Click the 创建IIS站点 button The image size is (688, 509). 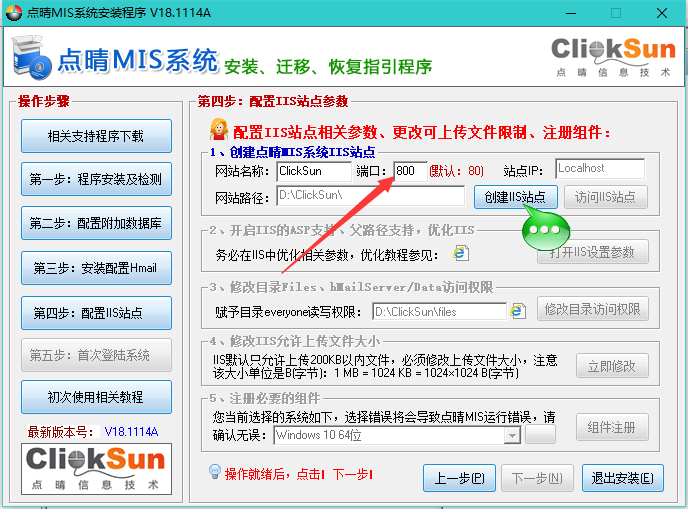pyautogui.click(x=516, y=197)
